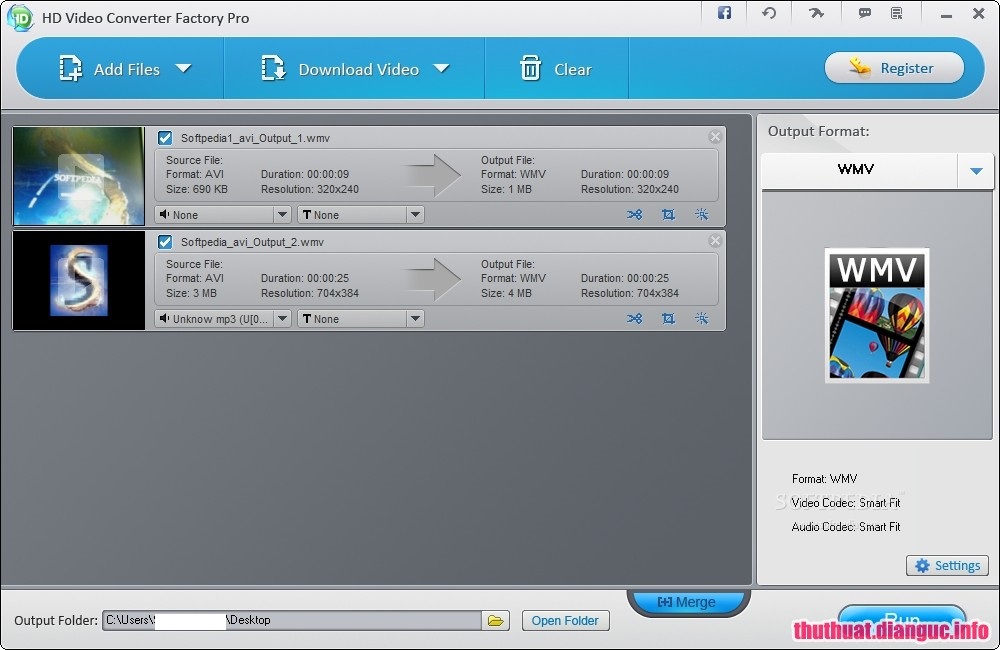Open the Settings button
1000x650 pixels.
click(x=947, y=565)
